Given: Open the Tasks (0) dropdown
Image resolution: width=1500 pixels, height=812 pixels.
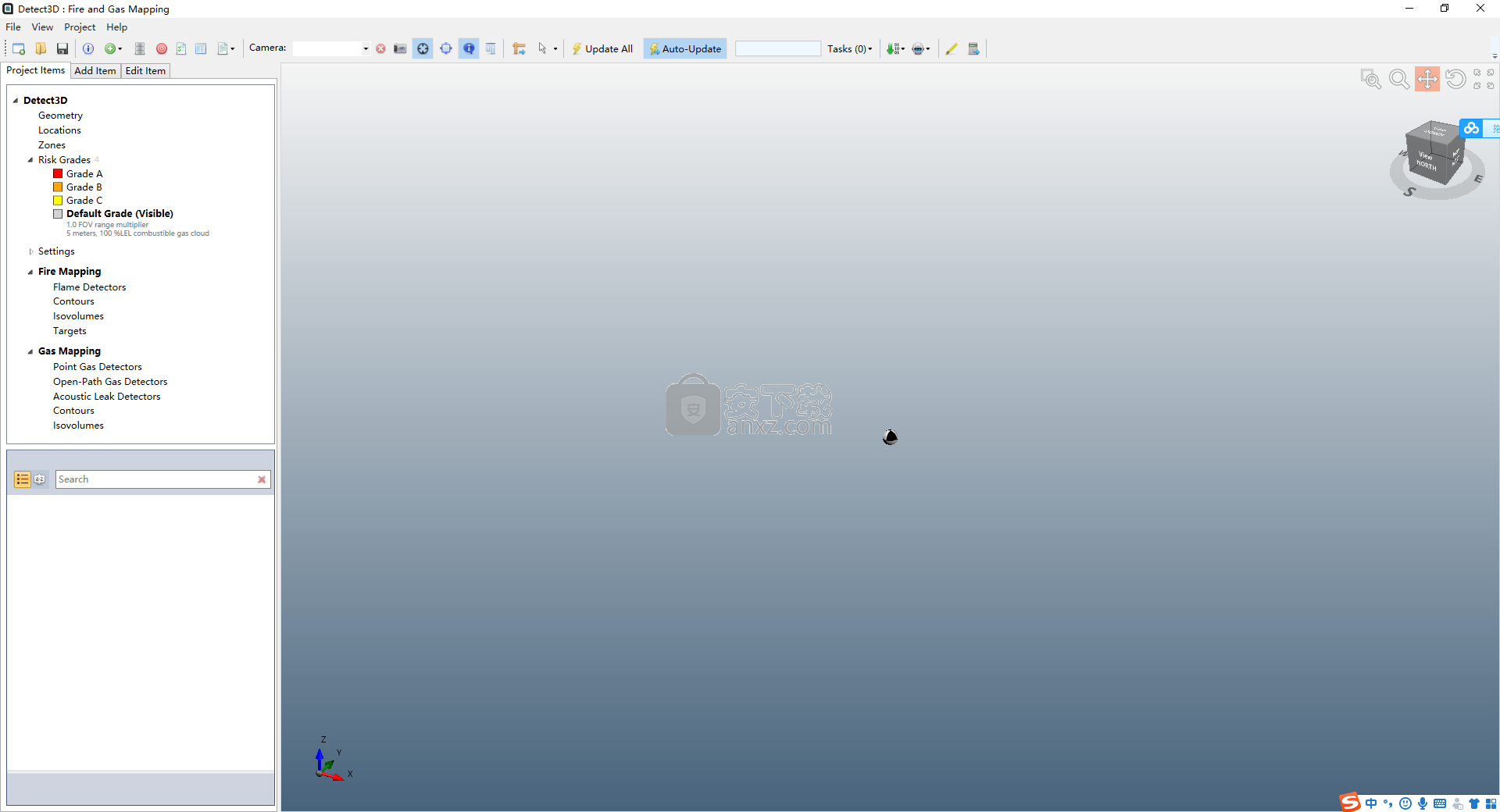Looking at the screenshot, I should [x=850, y=48].
